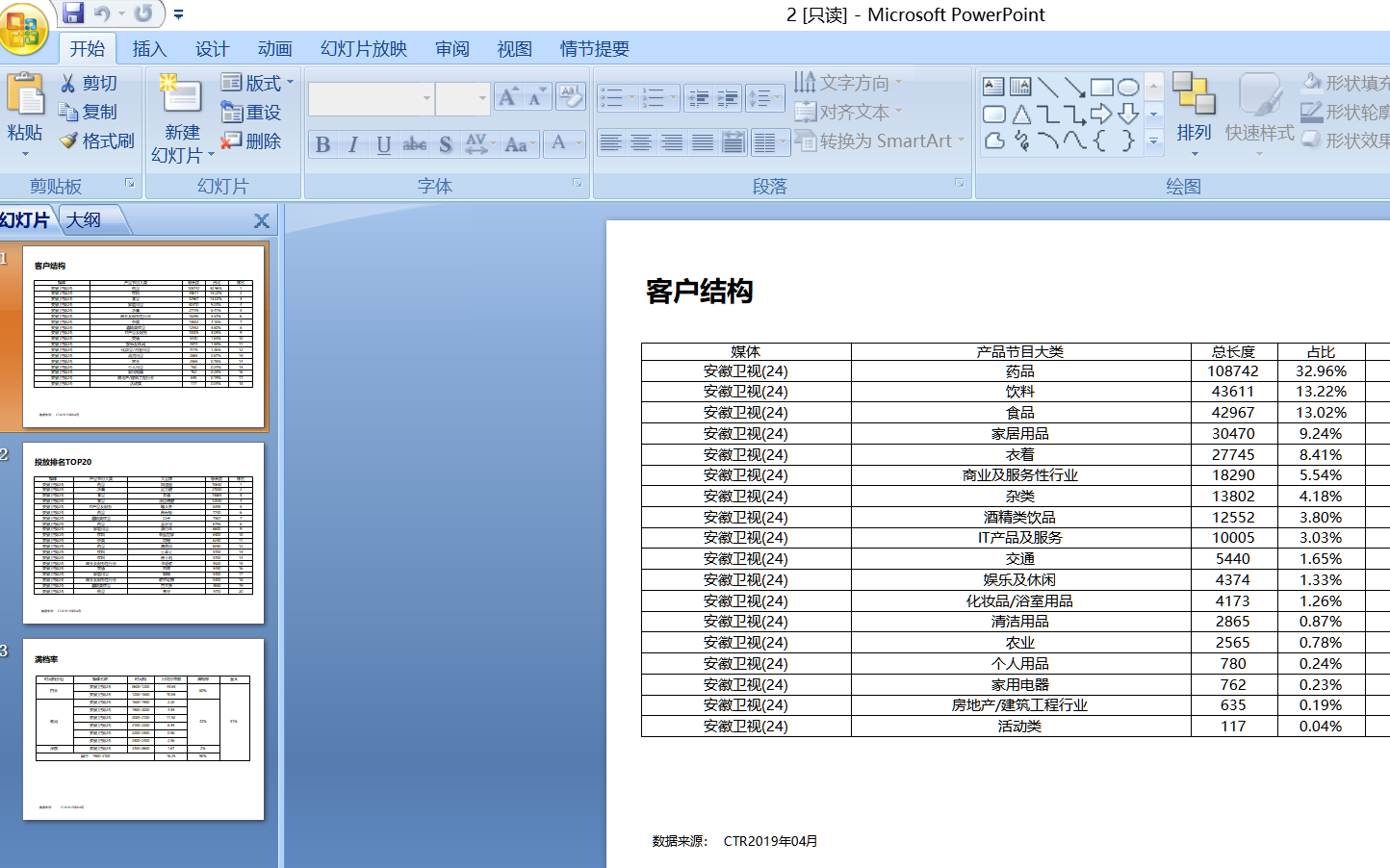Toggle bold formatting
Screen dimensions: 1390x868
click(x=323, y=145)
